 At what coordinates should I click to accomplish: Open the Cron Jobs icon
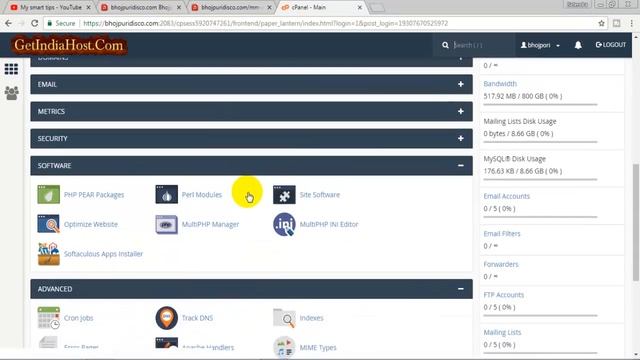49,318
